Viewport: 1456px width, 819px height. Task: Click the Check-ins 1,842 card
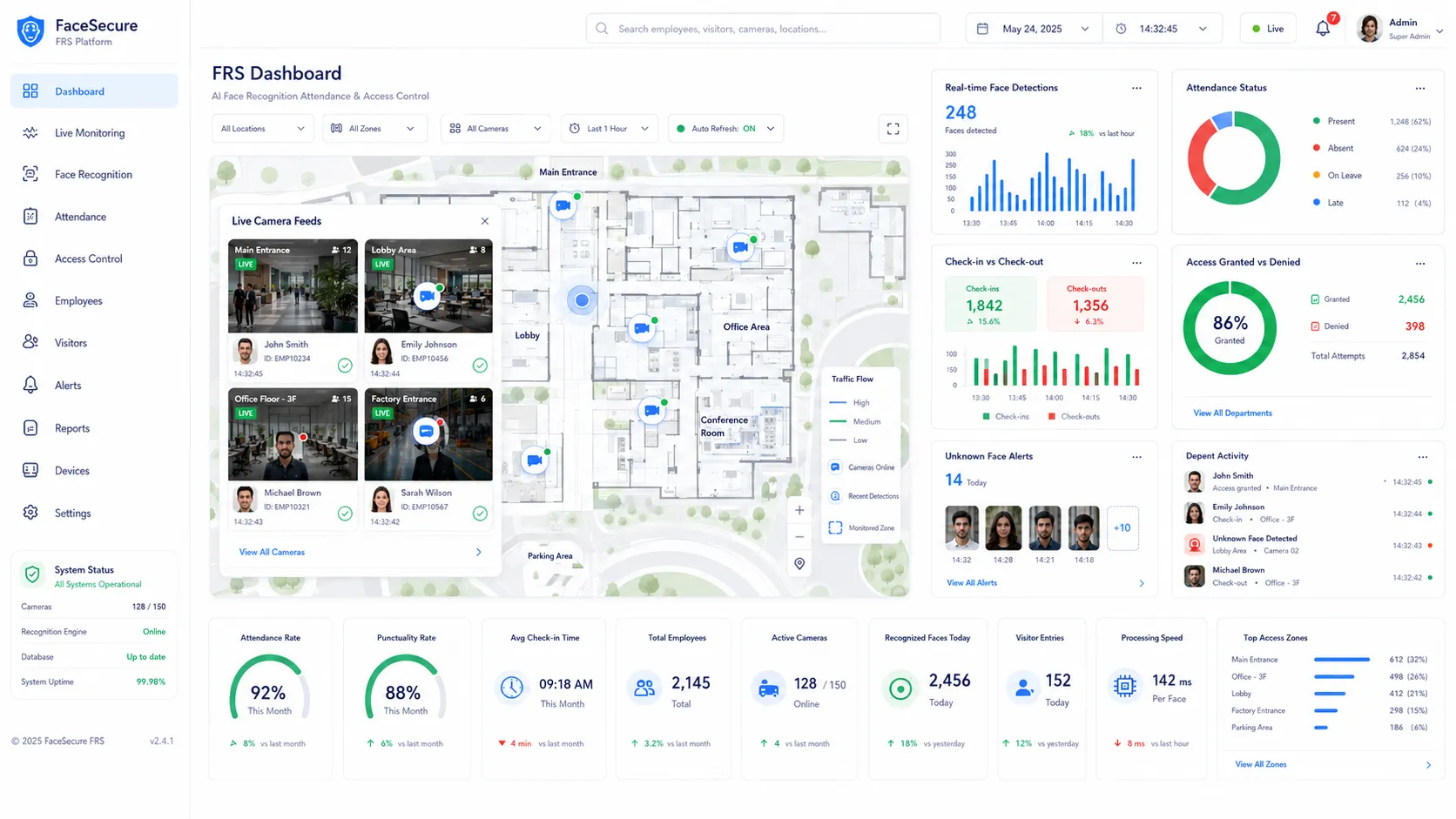(x=991, y=304)
